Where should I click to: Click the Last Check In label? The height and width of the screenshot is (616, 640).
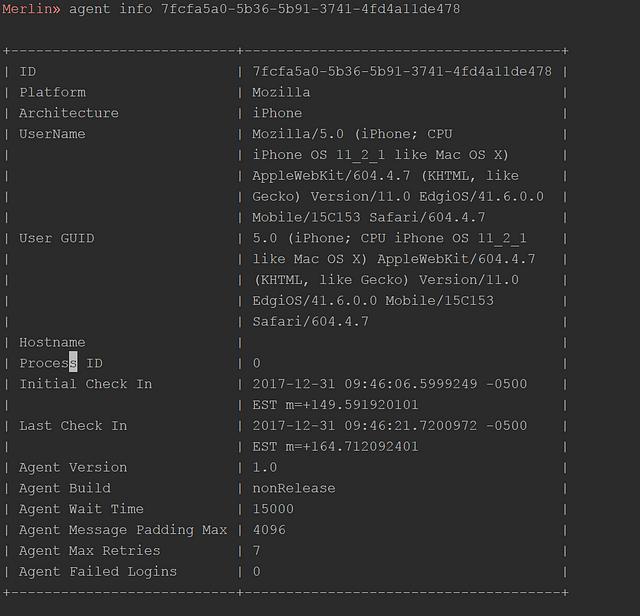click(x=73, y=426)
